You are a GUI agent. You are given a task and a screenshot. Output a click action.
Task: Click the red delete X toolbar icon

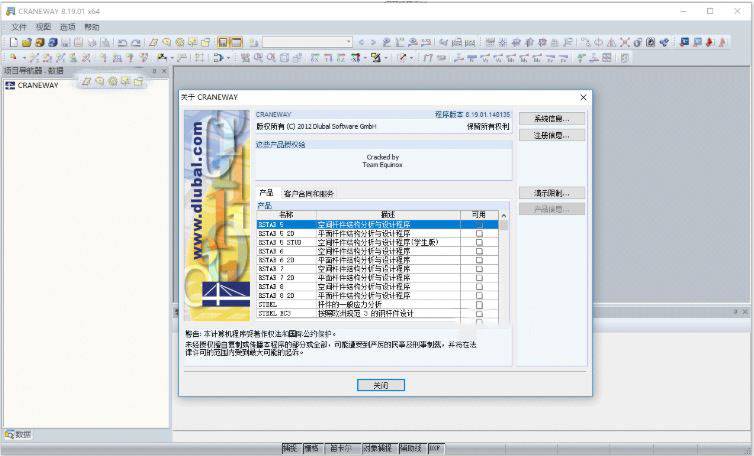tap(623, 43)
